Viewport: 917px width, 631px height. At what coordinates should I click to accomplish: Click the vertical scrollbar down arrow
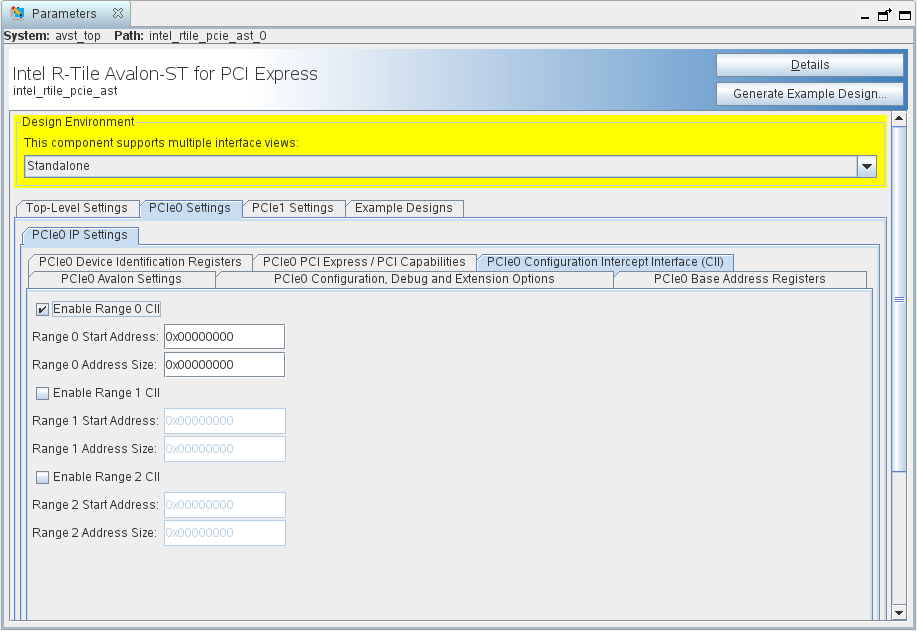point(899,613)
